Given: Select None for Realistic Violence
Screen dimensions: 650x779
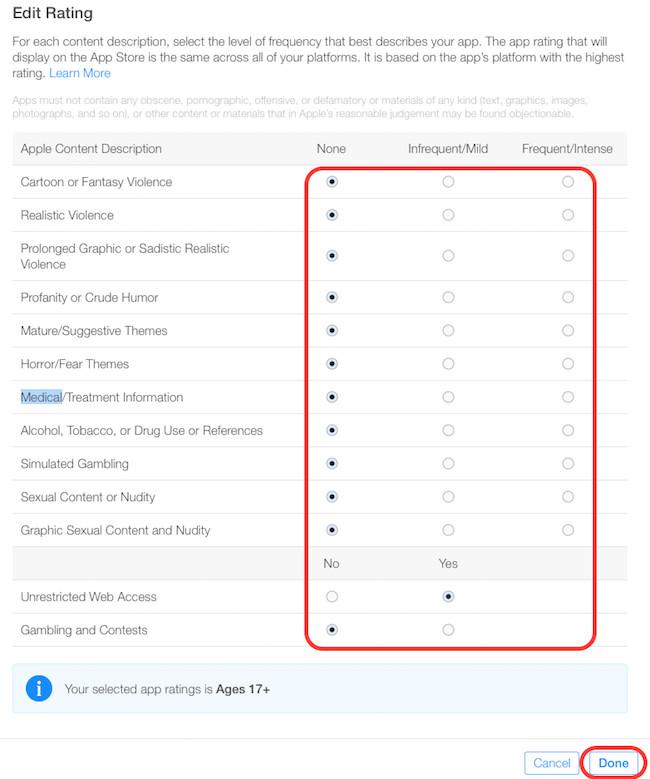Looking at the screenshot, I should (332, 215).
